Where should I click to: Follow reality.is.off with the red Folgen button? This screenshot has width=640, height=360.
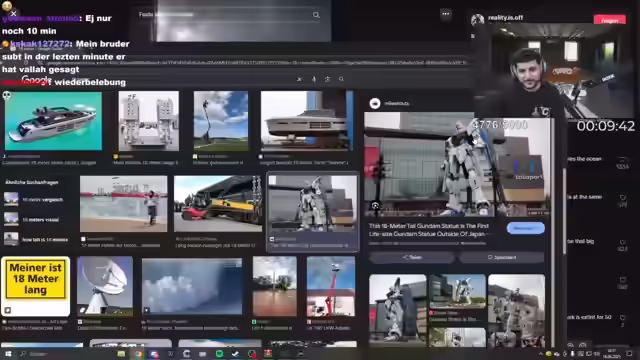pos(609,20)
